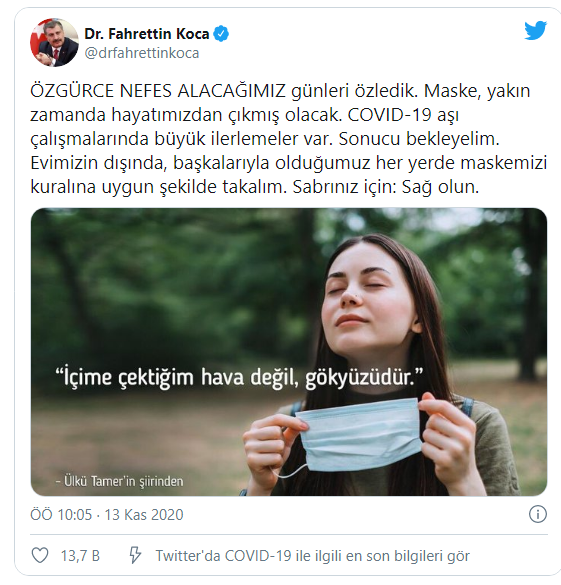This screenshot has height=585, width=561.
Task: Click the COVID-19 word in the tweet body
Action: click(x=389, y=115)
